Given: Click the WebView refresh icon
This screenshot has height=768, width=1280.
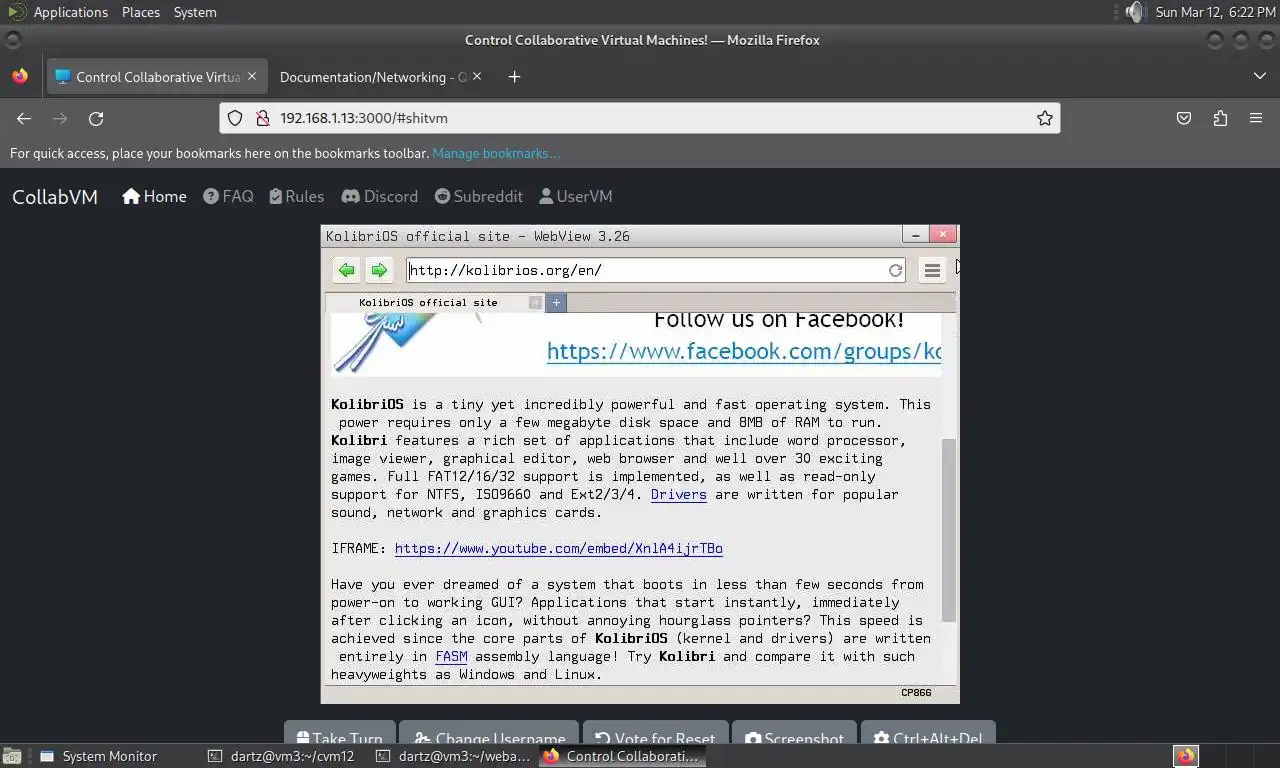Looking at the screenshot, I should coord(895,270).
